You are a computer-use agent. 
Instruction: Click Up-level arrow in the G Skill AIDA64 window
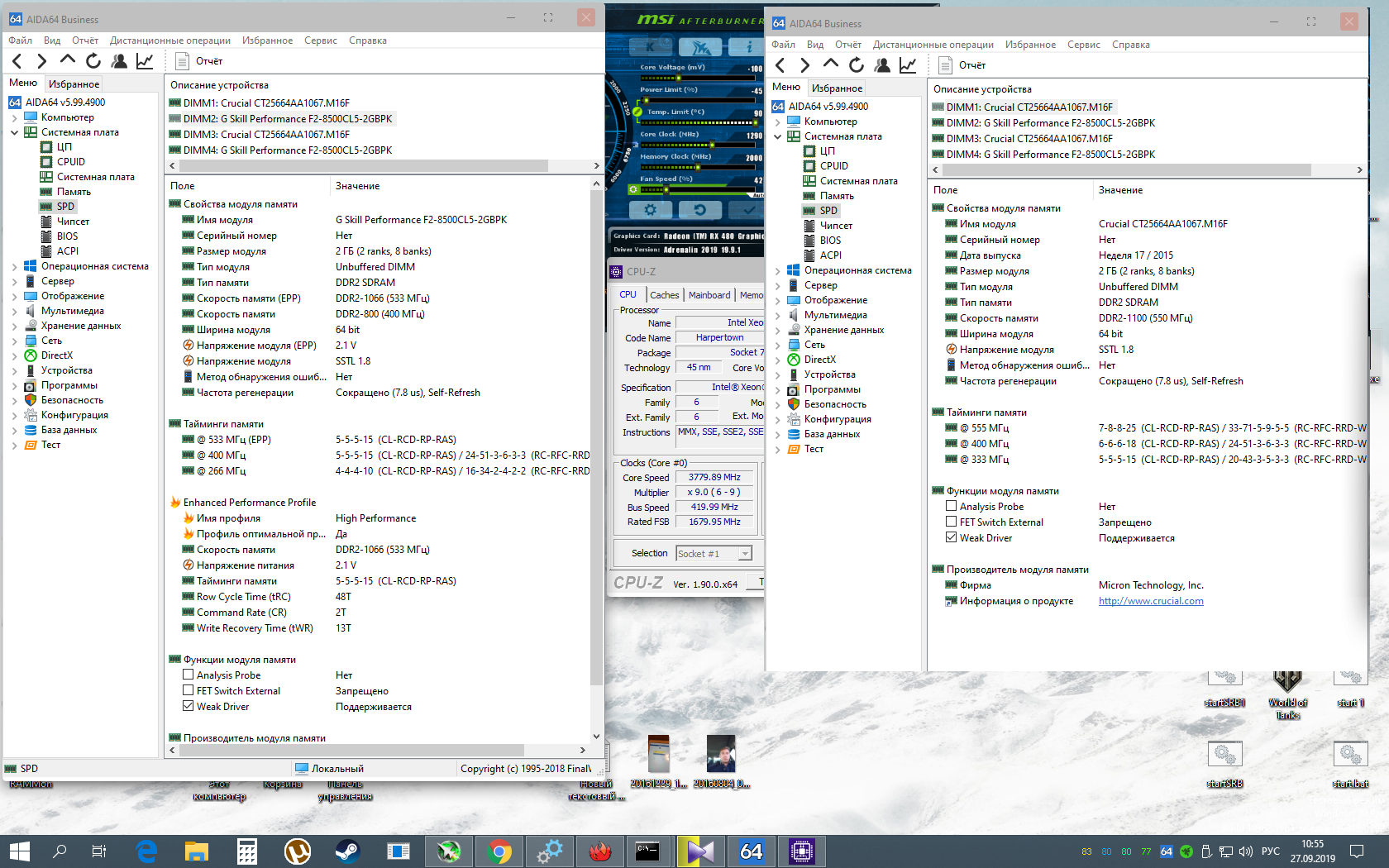(68, 60)
